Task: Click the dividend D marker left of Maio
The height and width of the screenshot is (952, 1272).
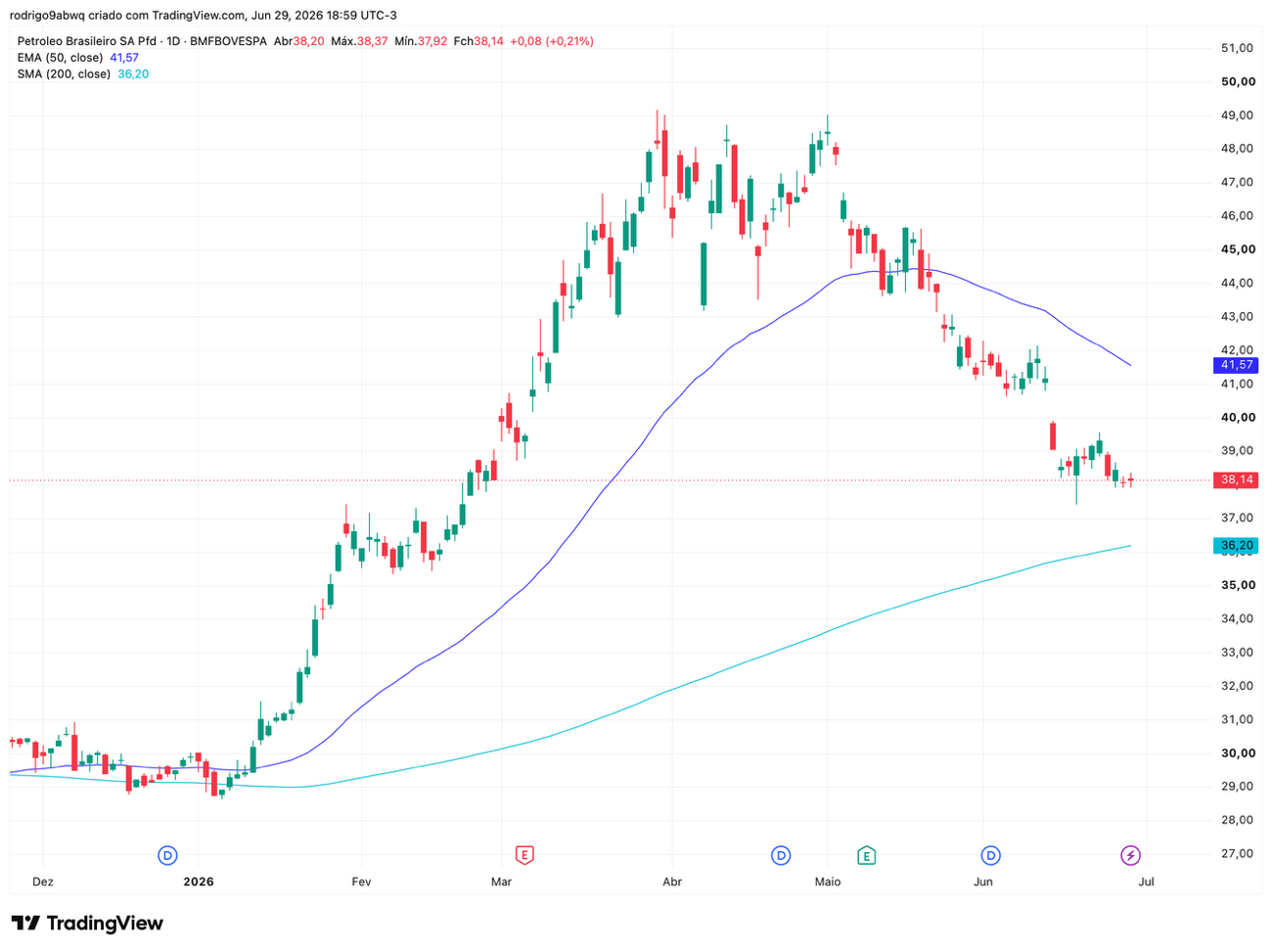Action: point(781,856)
